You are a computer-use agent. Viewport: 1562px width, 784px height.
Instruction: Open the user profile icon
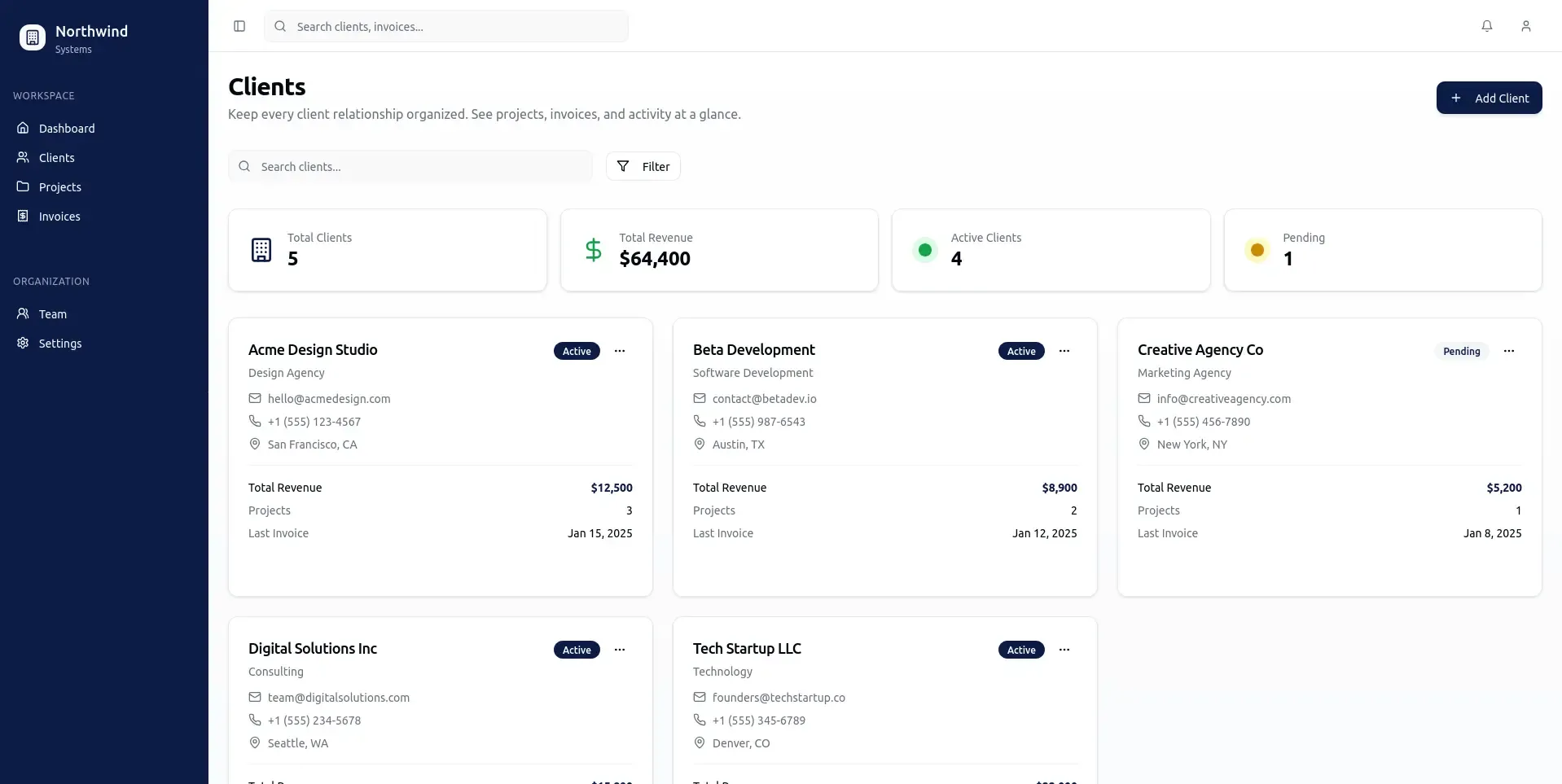pyautogui.click(x=1527, y=26)
